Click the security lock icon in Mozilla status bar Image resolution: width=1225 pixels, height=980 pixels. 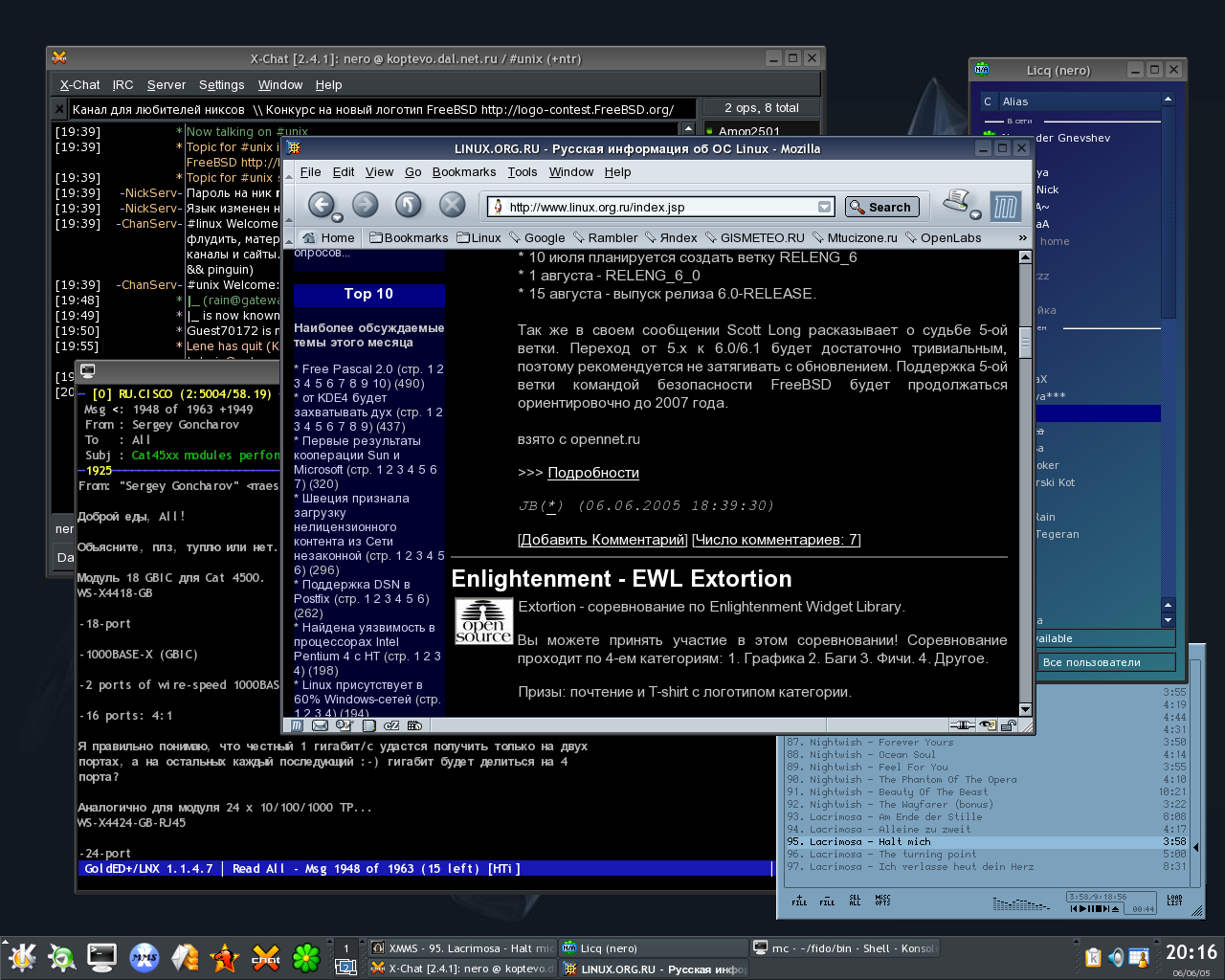click(x=1009, y=725)
